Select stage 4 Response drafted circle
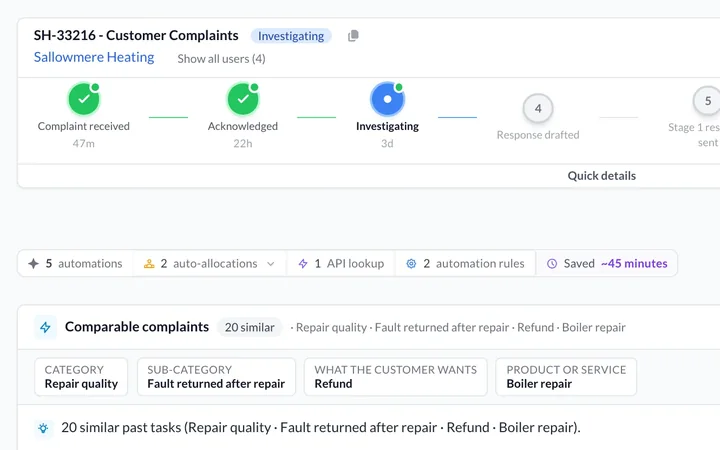This screenshot has height=450, width=720. pyautogui.click(x=538, y=108)
